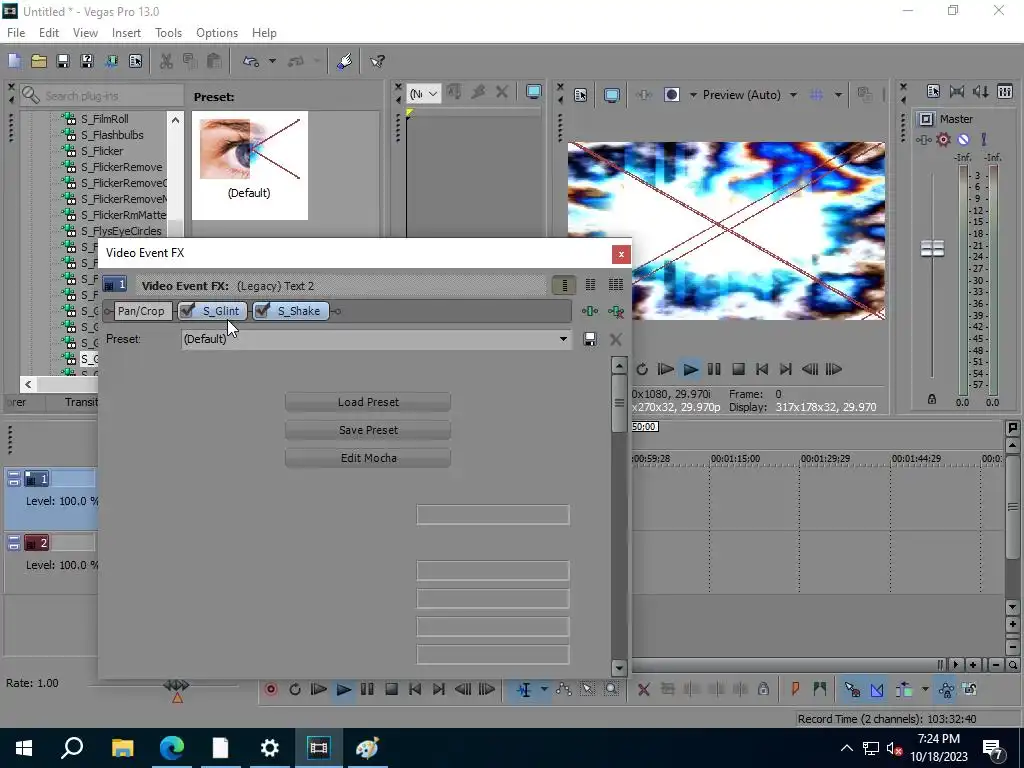Switch FX window to single-column layout icon
This screenshot has width=1024, height=768.
click(x=564, y=285)
